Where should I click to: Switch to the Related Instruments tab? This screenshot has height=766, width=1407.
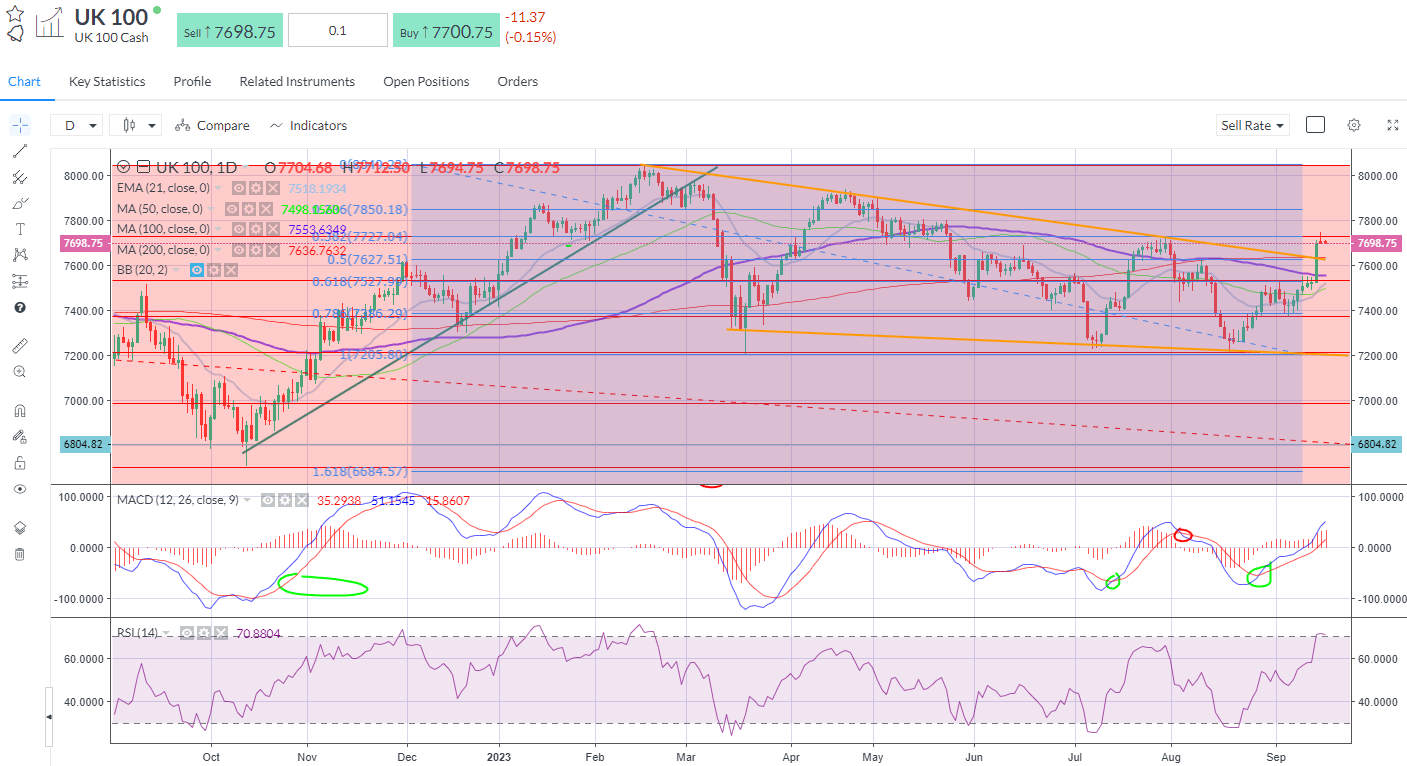coord(297,81)
